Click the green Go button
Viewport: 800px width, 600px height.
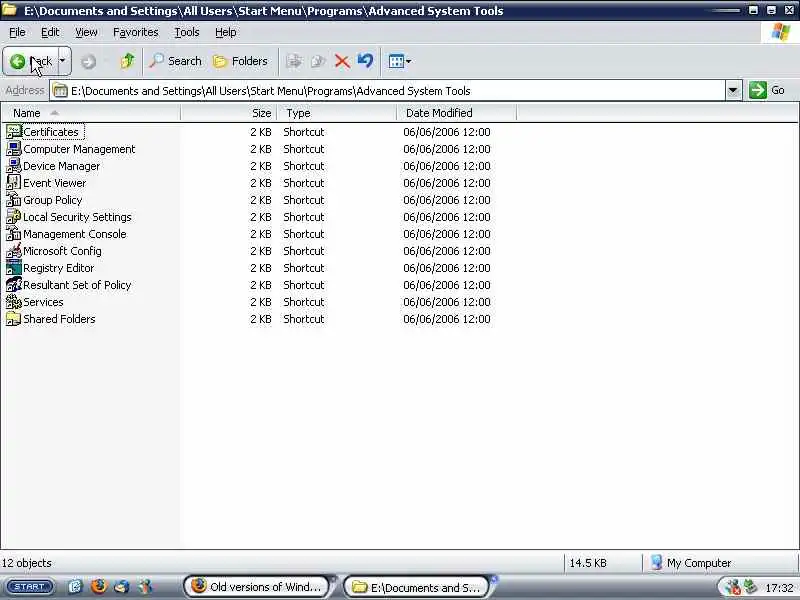(x=767, y=90)
